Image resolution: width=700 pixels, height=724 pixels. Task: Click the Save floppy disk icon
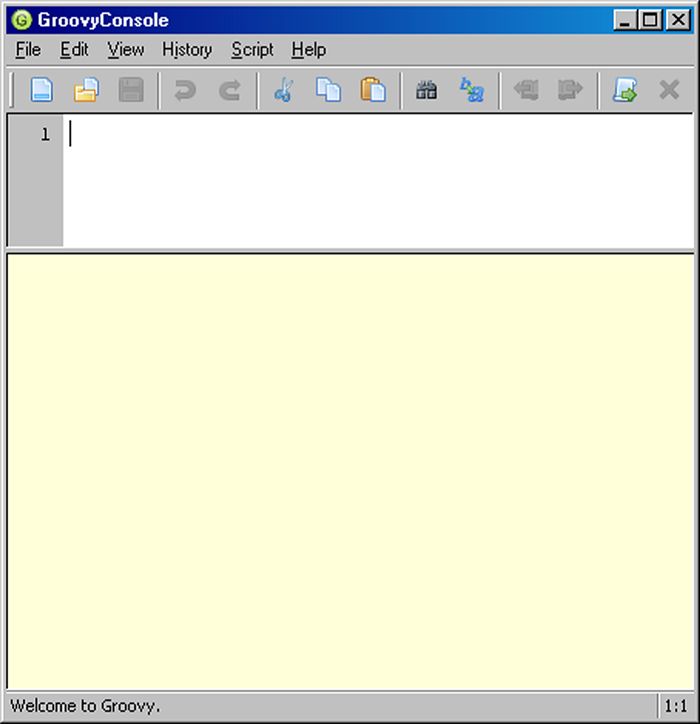click(x=131, y=90)
